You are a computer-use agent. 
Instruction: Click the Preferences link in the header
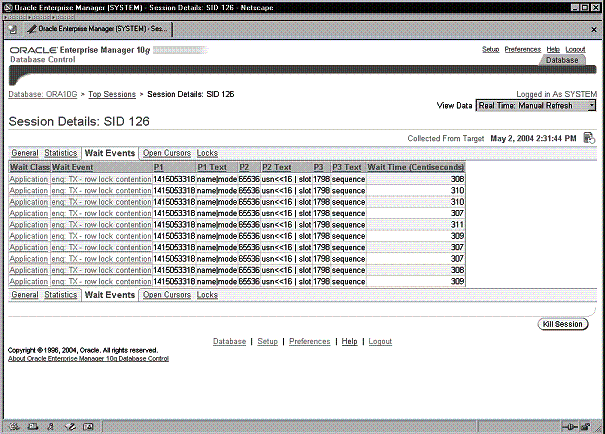[522, 49]
